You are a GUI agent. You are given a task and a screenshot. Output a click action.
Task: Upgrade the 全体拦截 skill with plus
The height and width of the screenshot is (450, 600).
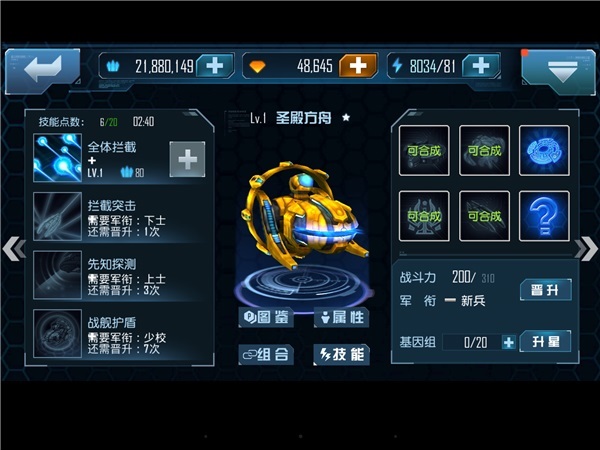coord(187,159)
